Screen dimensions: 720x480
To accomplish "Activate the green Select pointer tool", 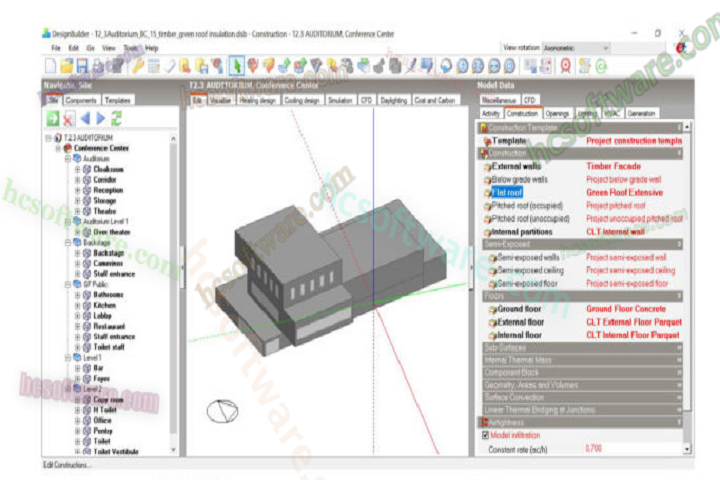I will (x=236, y=66).
